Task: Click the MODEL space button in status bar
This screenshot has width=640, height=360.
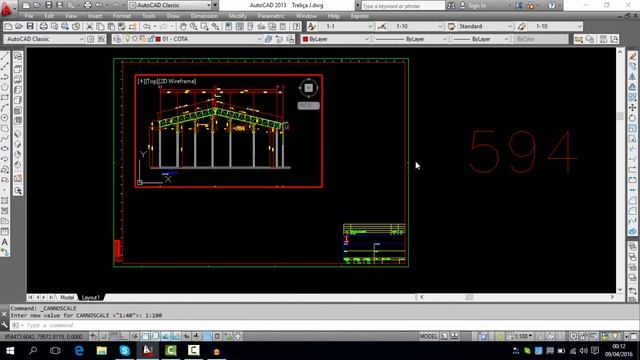Action: pyautogui.click(x=429, y=336)
